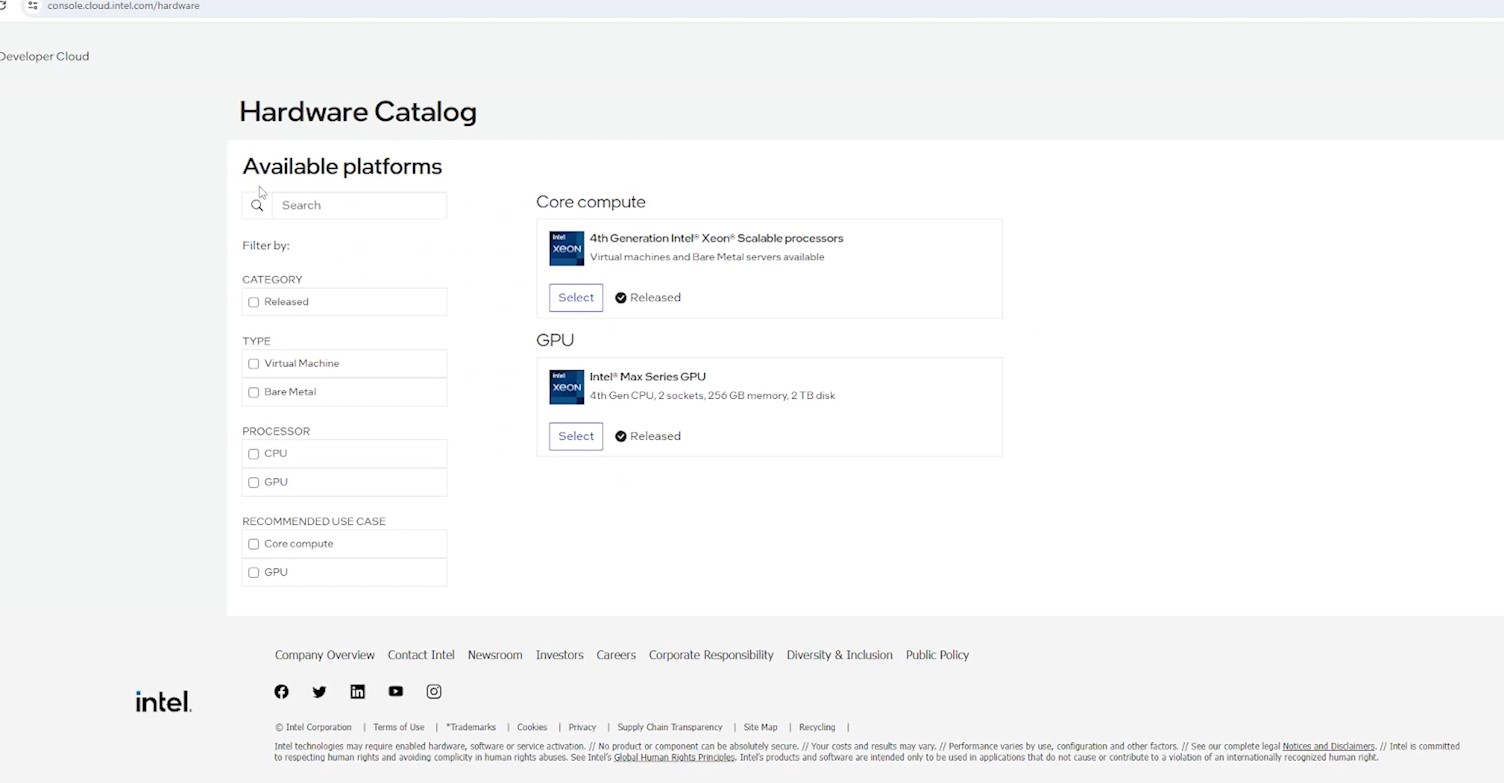The height and width of the screenshot is (783, 1504).
Task: Select the 4th Generation Xeon platform
Action: tap(576, 298)
